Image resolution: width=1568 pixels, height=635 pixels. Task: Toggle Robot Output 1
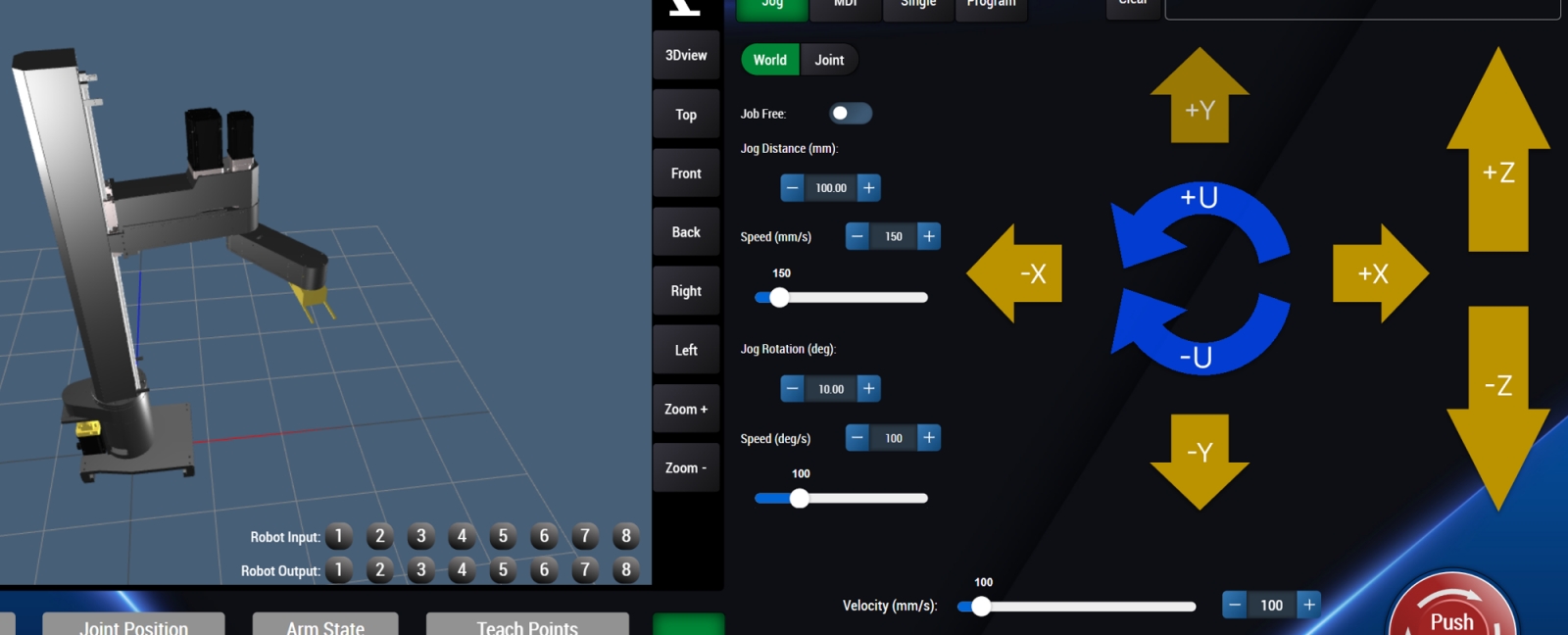tap(339, 569)
